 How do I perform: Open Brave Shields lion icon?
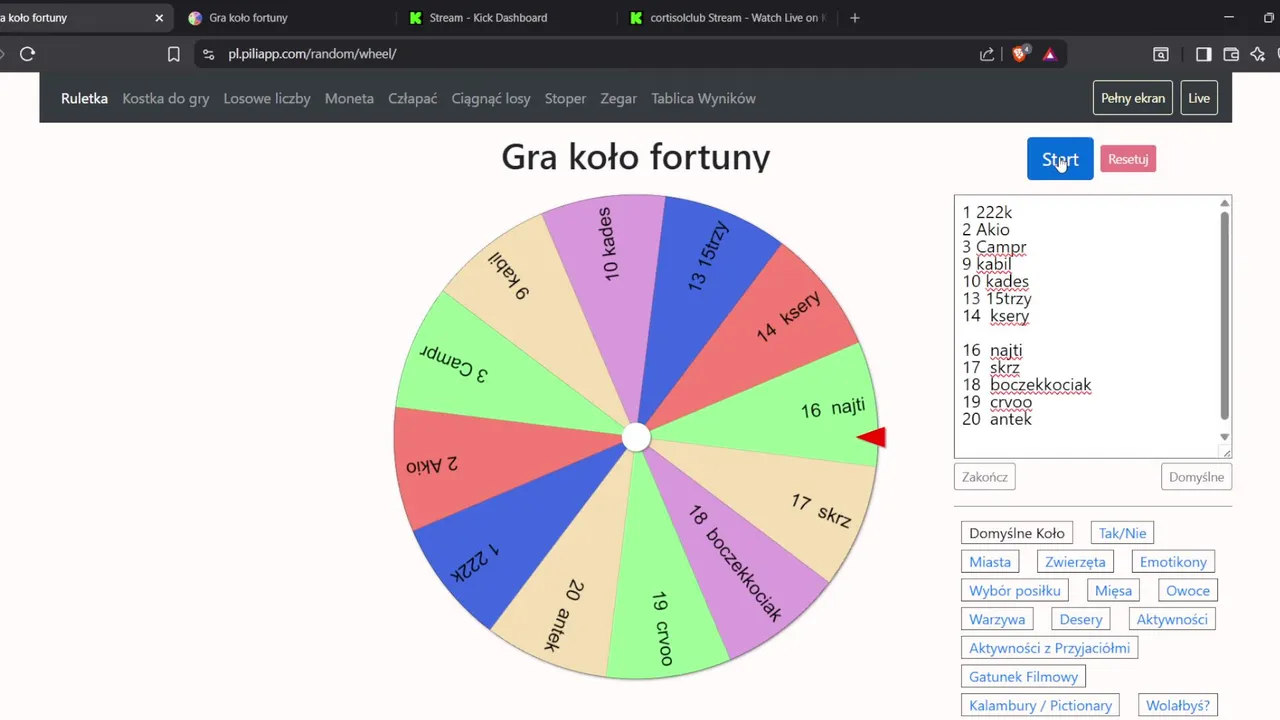1019,54
